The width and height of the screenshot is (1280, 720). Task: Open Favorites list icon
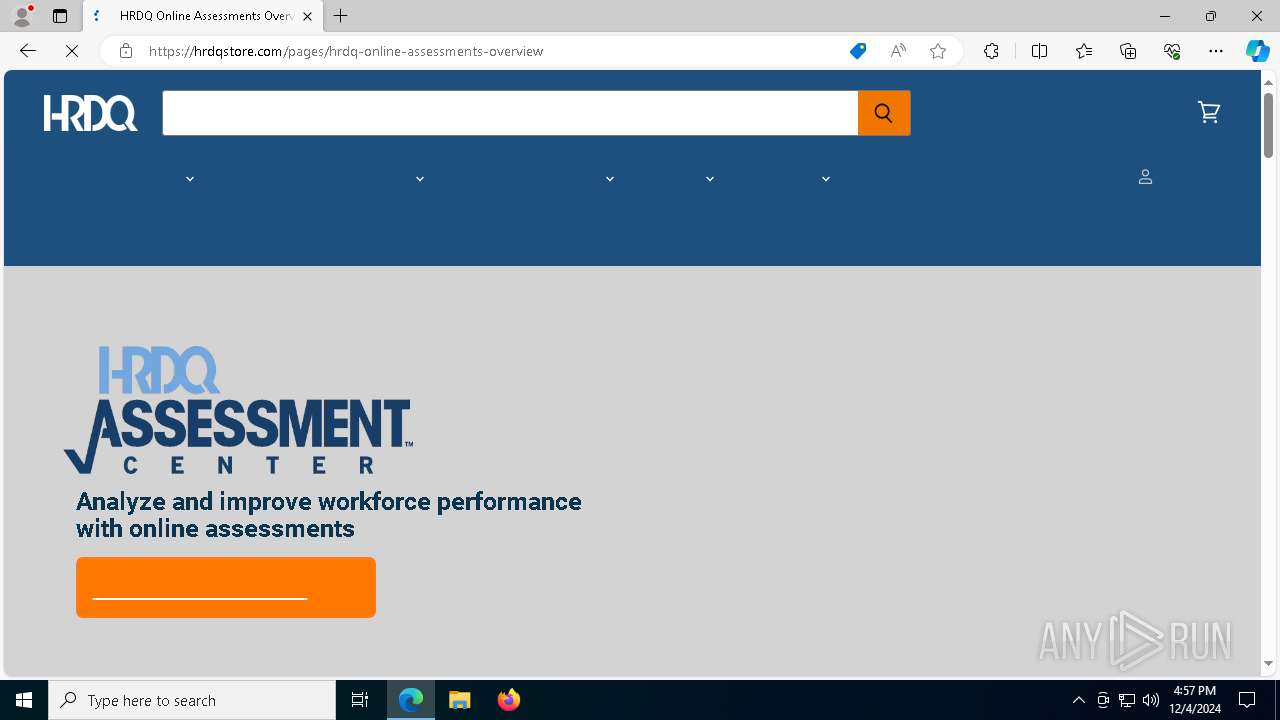click(x=1084, y=51)
